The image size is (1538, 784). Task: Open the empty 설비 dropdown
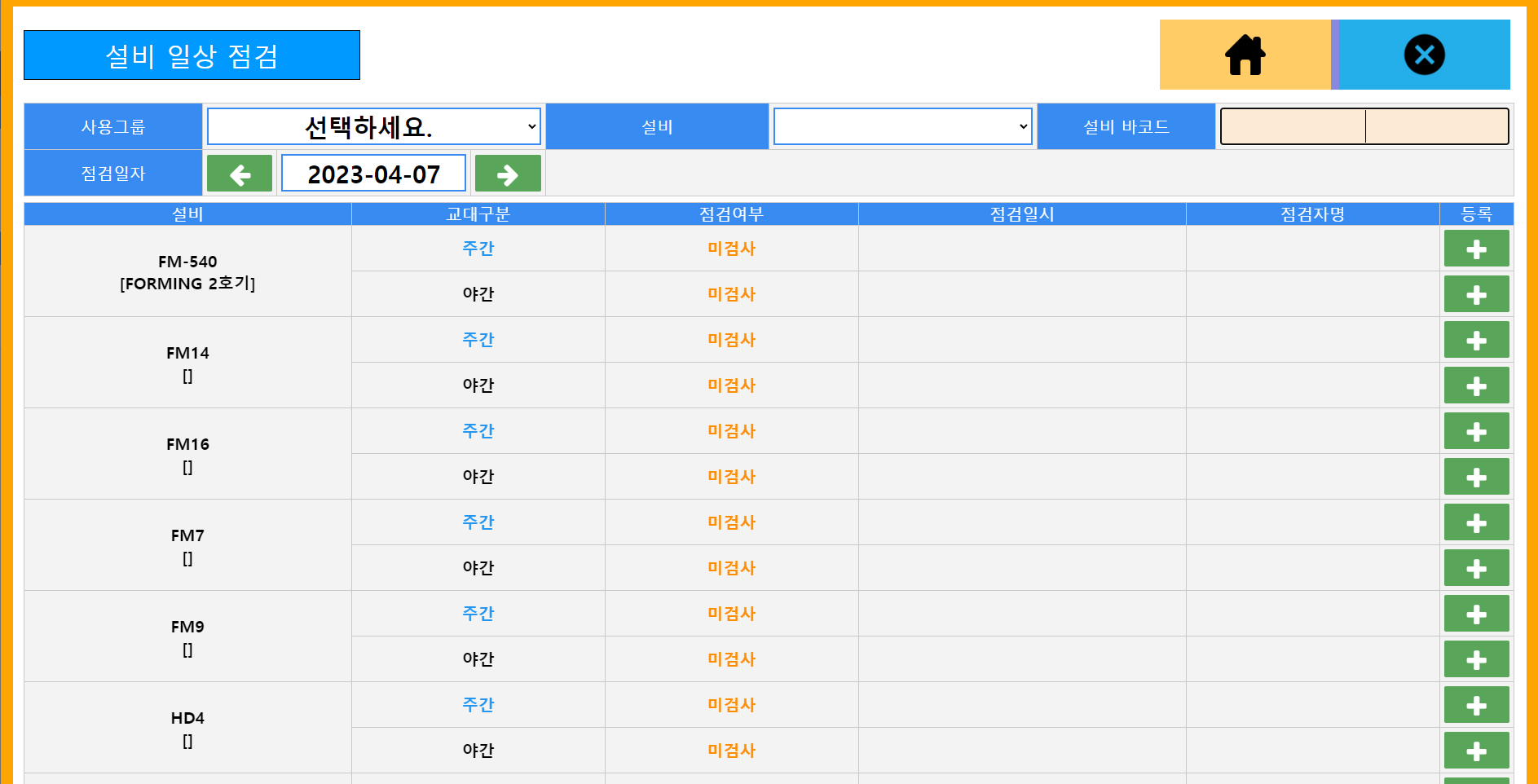(902, 126)
